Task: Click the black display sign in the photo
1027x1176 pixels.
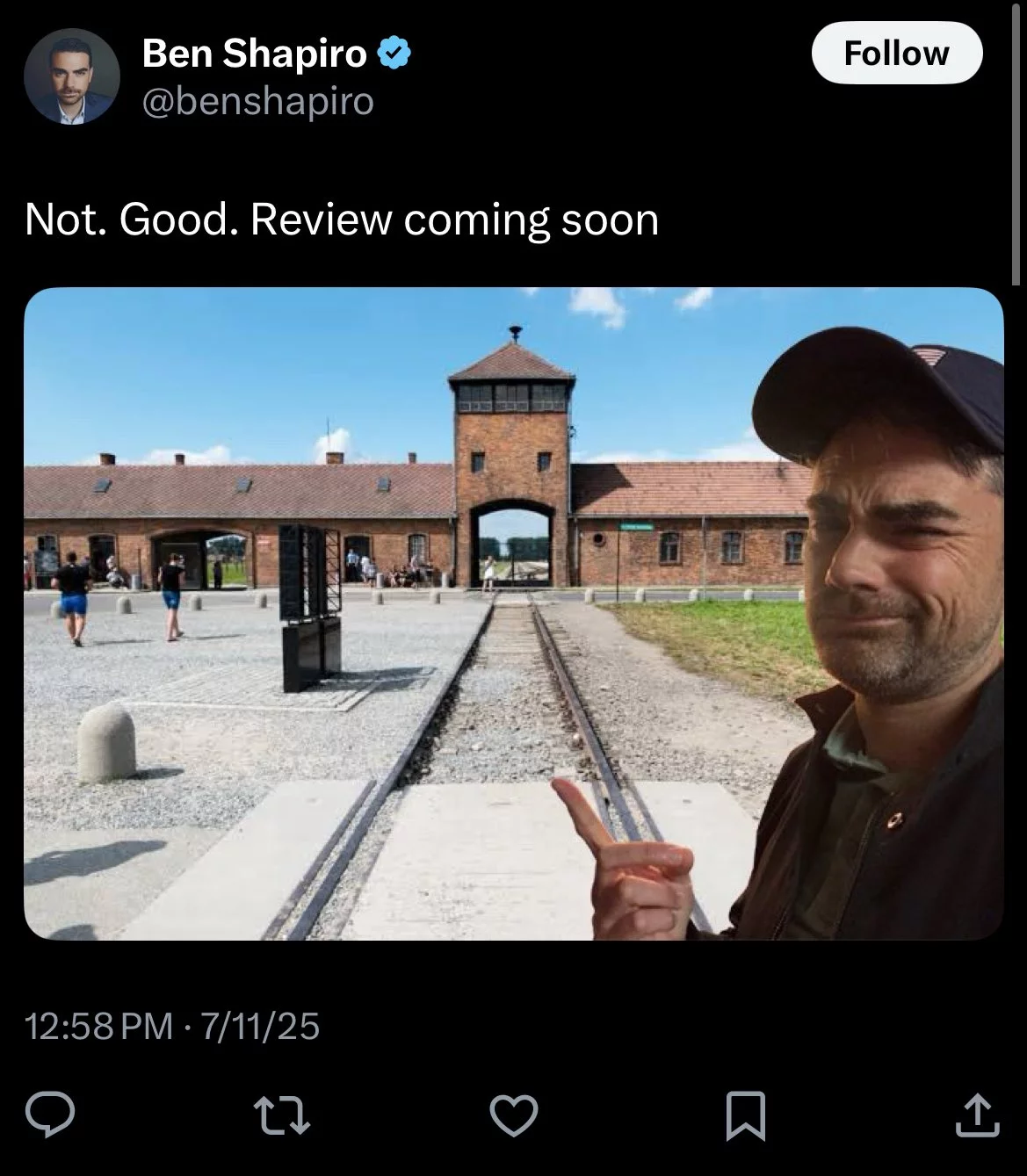Action: tap(310, 606)
